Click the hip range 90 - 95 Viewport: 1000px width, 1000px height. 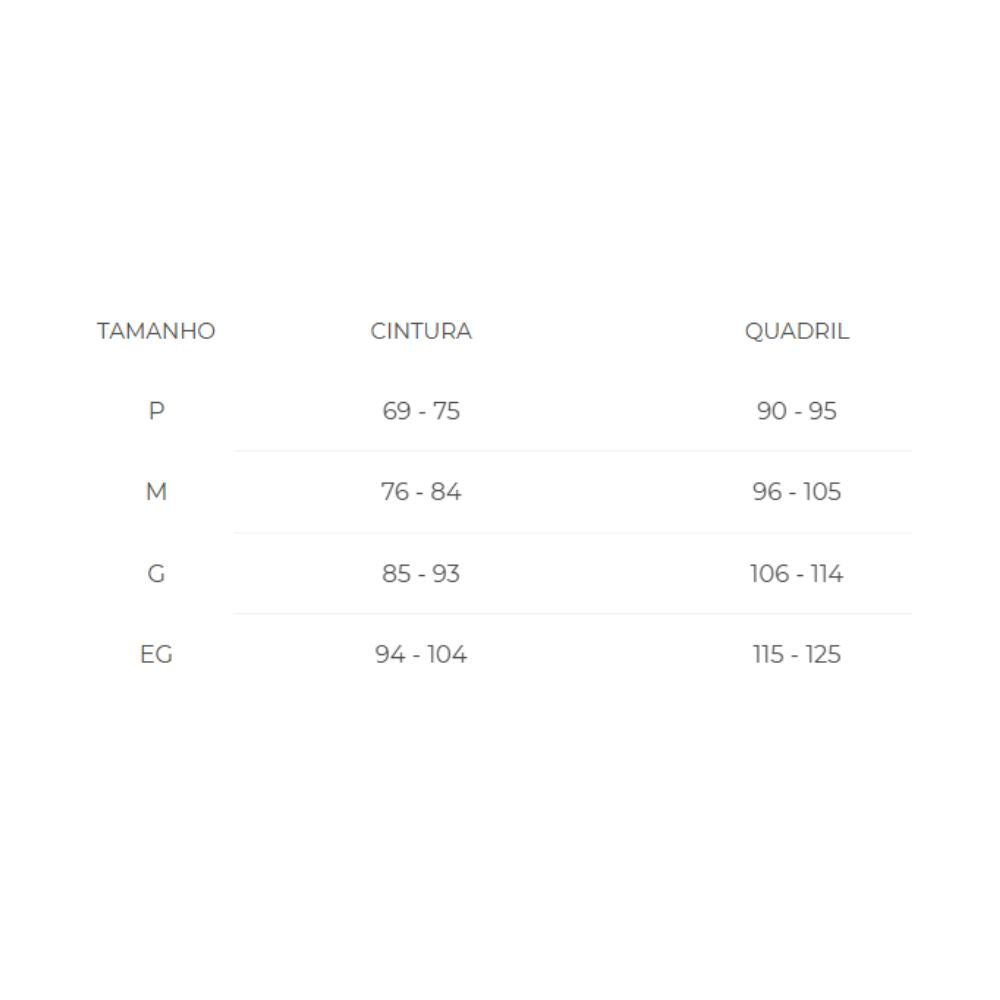click(x=797, y=411)
